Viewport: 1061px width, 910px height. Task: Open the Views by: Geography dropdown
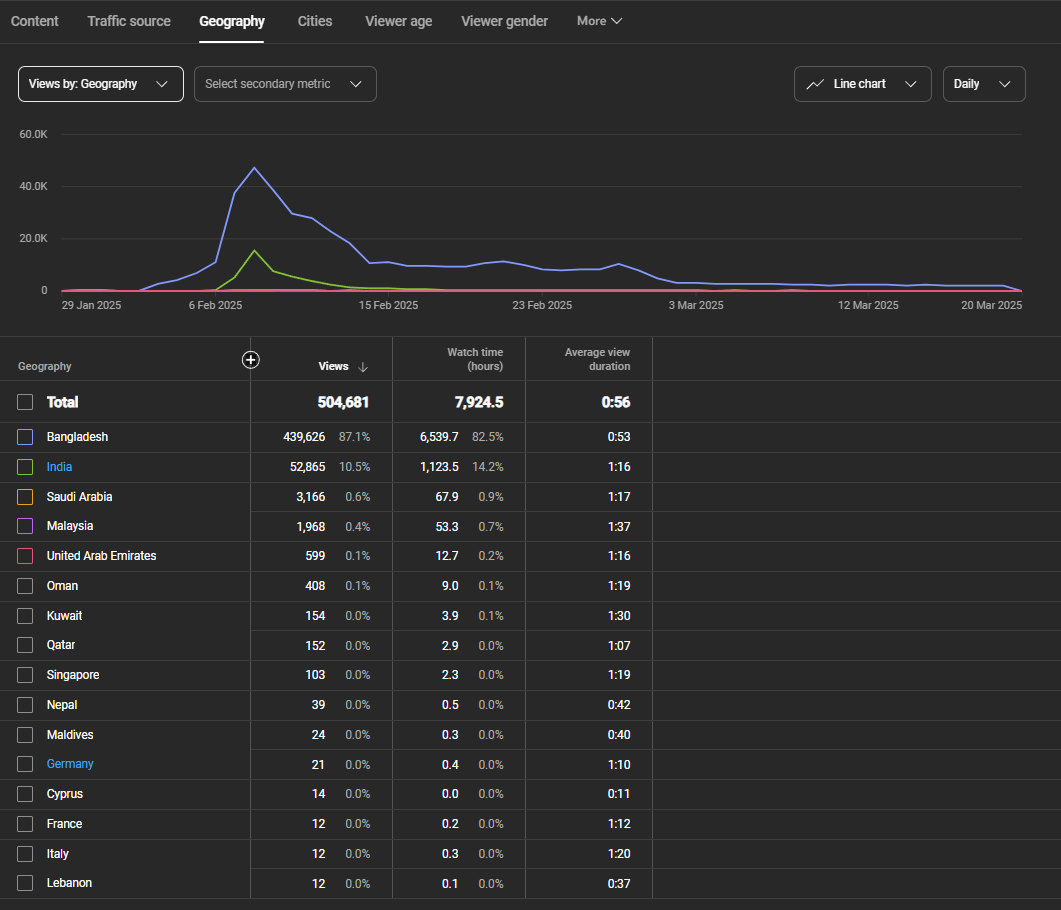pyautogui.click(x=100, y=84)
